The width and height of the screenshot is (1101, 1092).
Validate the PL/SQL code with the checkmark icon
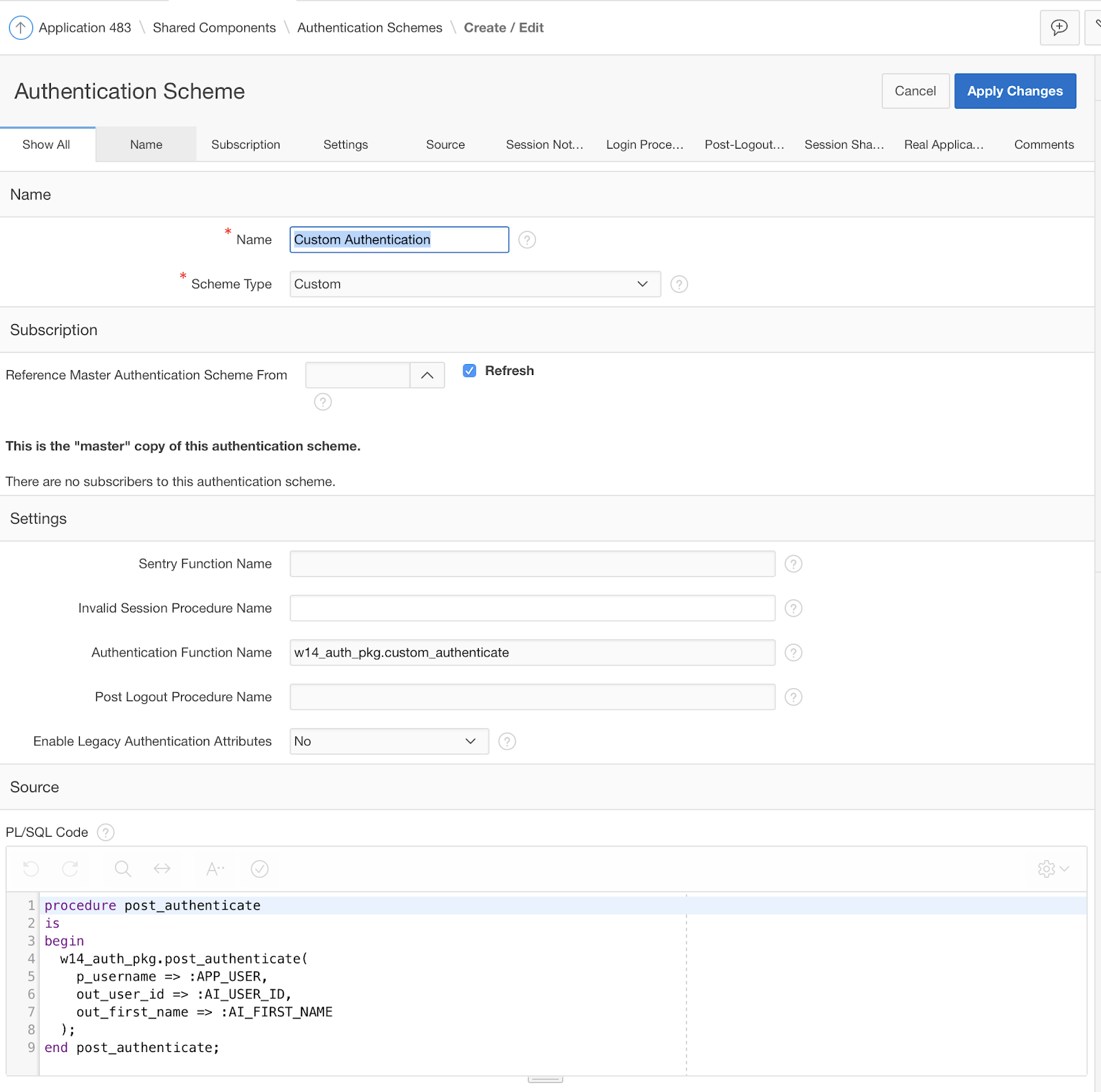pyautogui.click(x=259, y=869)
